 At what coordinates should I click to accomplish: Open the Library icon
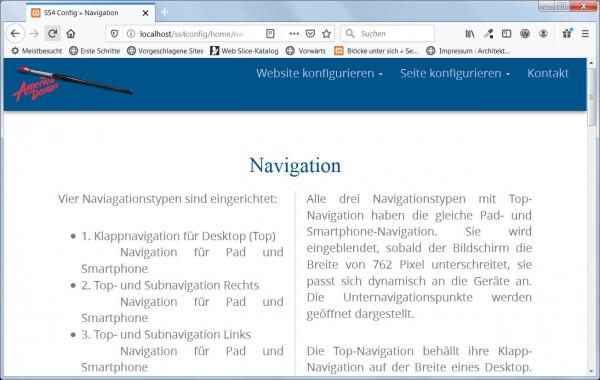point(470,34)
